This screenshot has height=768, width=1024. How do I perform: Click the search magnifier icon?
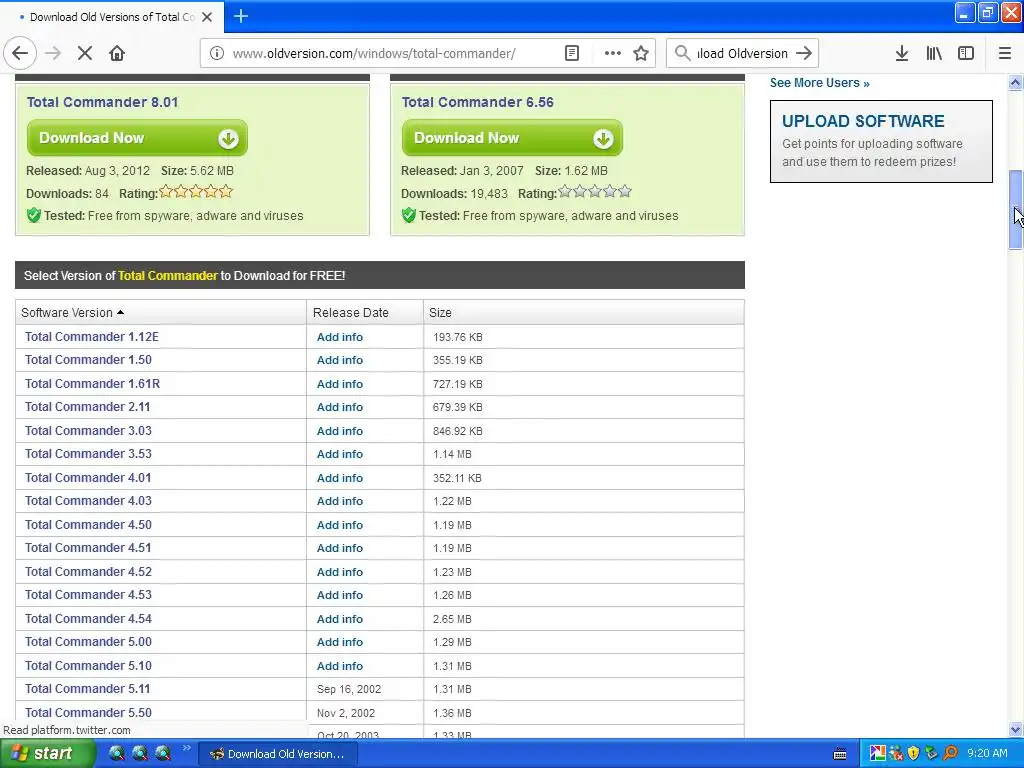pyautogui.click(x=682, y=54)
